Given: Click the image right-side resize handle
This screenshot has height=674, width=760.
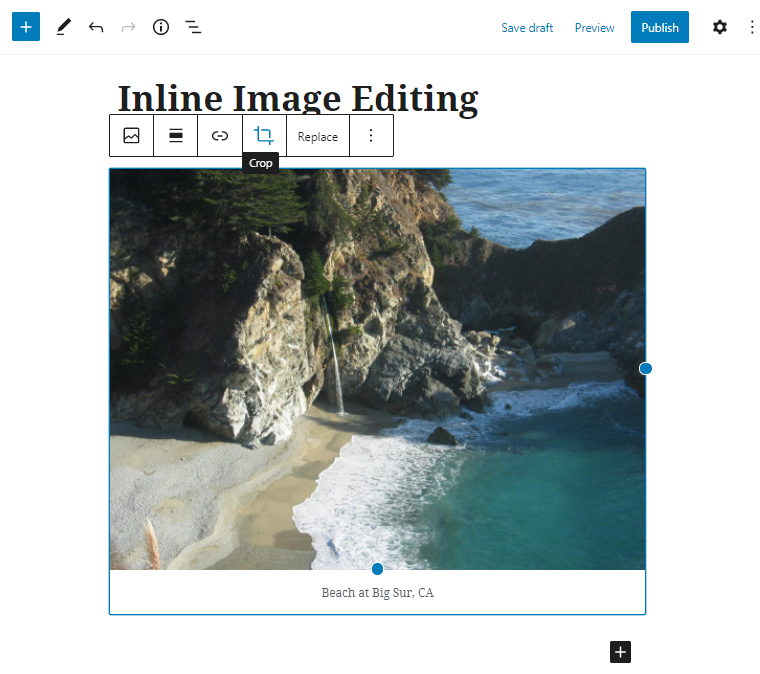Looking at the screenshot, I should [645, 369].
